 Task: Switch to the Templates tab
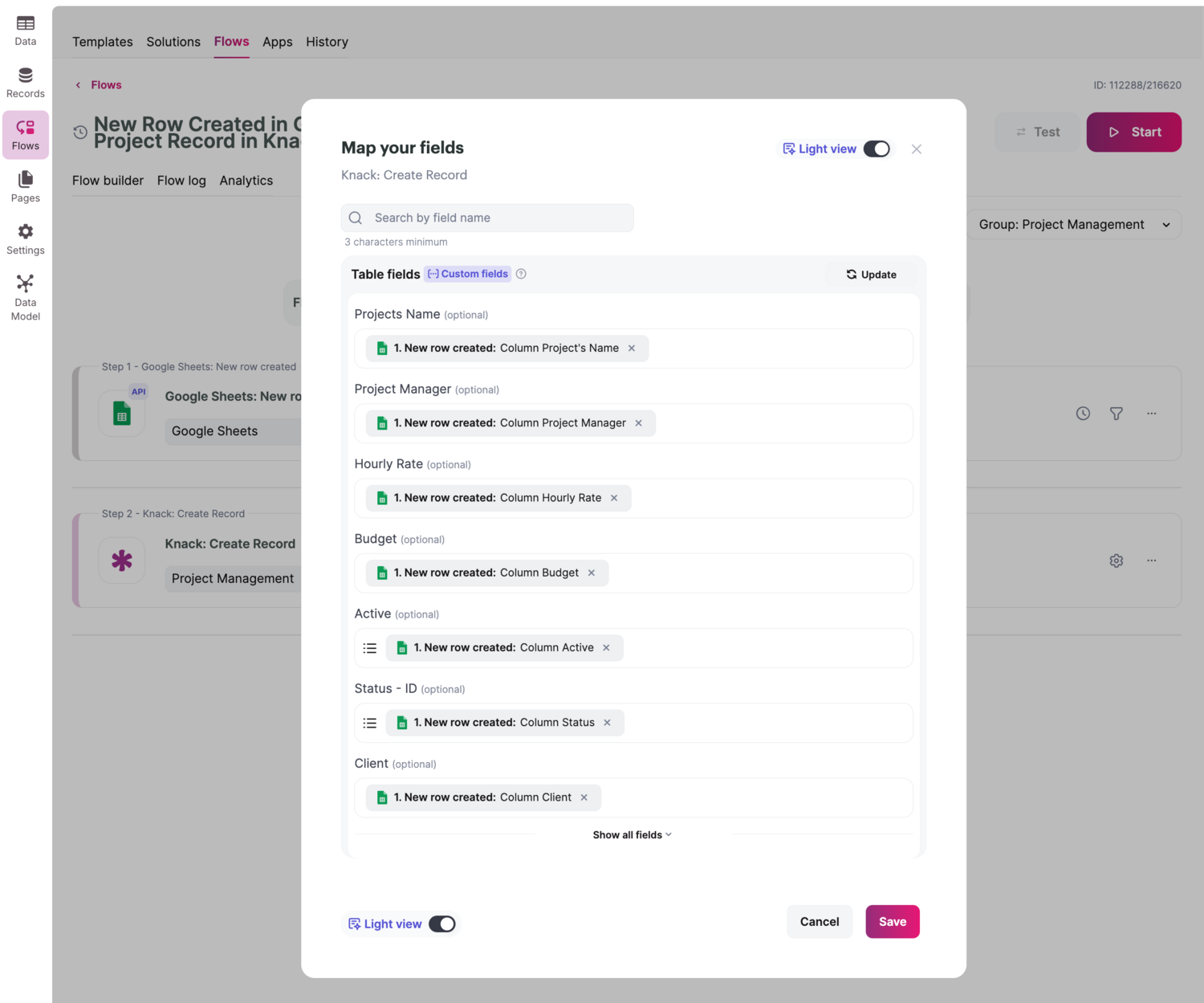coord(103,42)
